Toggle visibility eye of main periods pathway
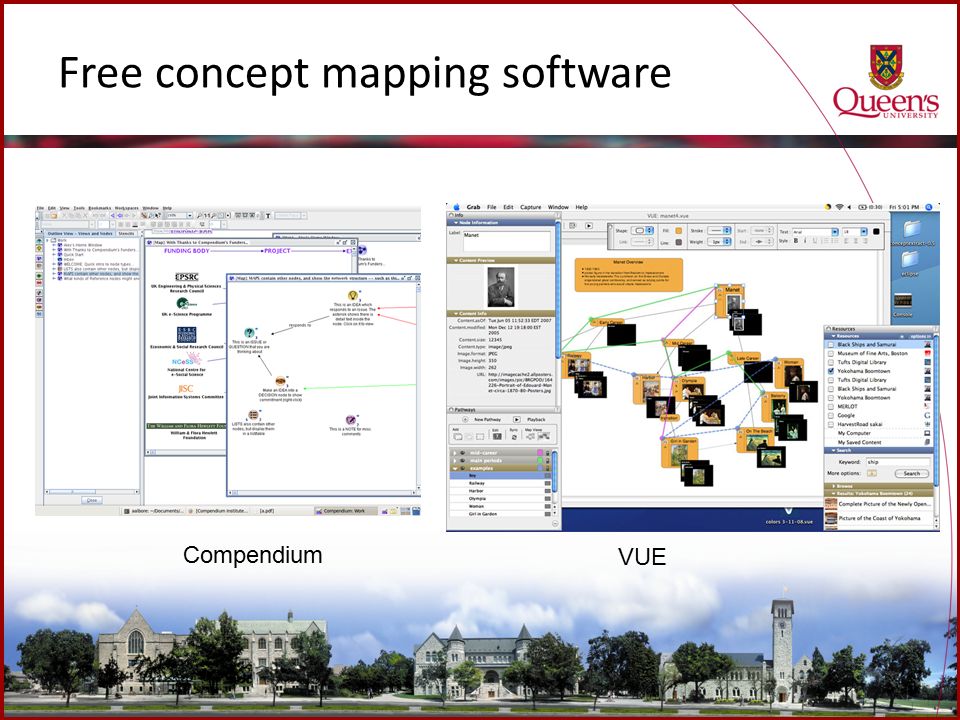 (463, 460)
